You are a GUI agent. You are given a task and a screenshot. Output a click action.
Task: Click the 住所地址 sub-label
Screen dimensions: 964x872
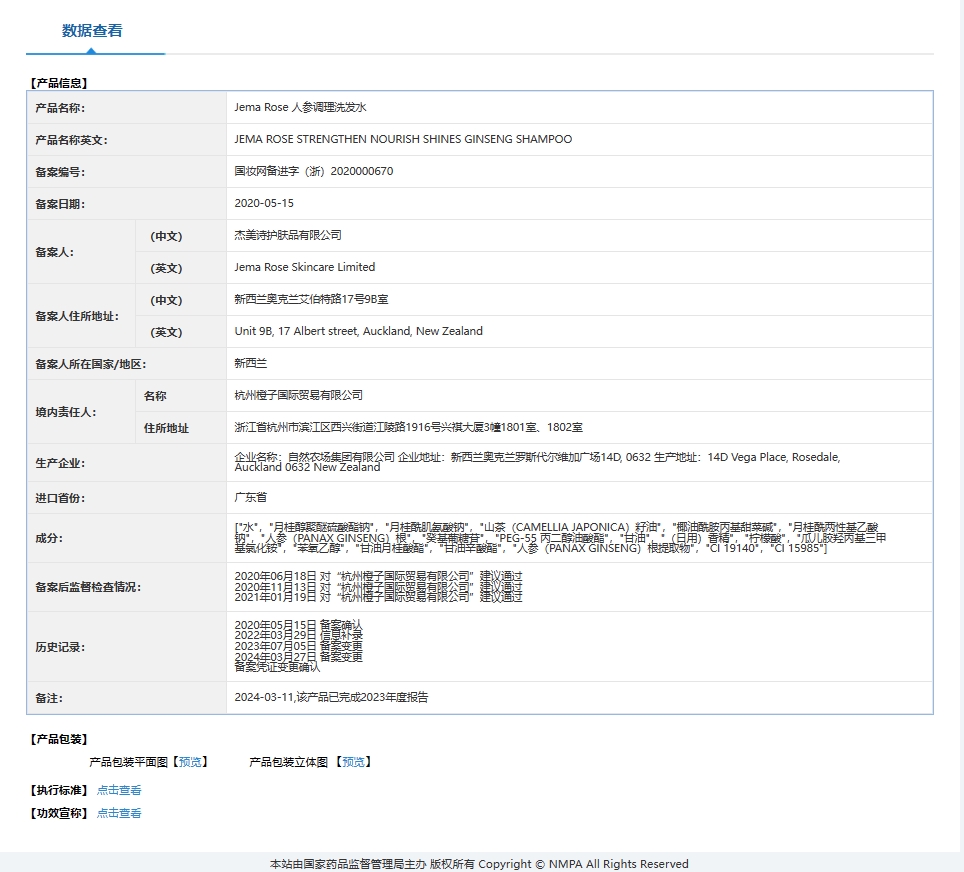(166, 427)
